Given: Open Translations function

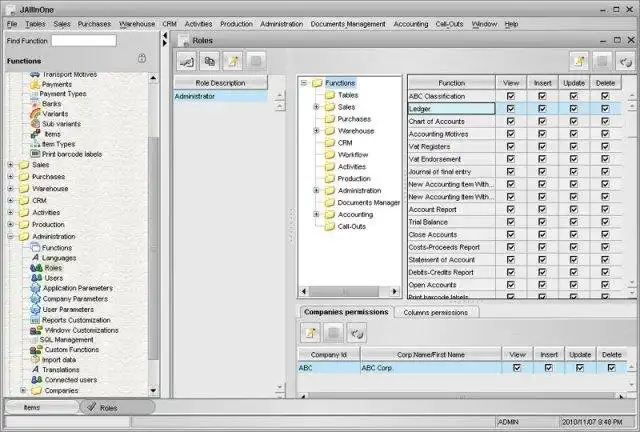Looking at the screenshot, I should pos(60,370).
